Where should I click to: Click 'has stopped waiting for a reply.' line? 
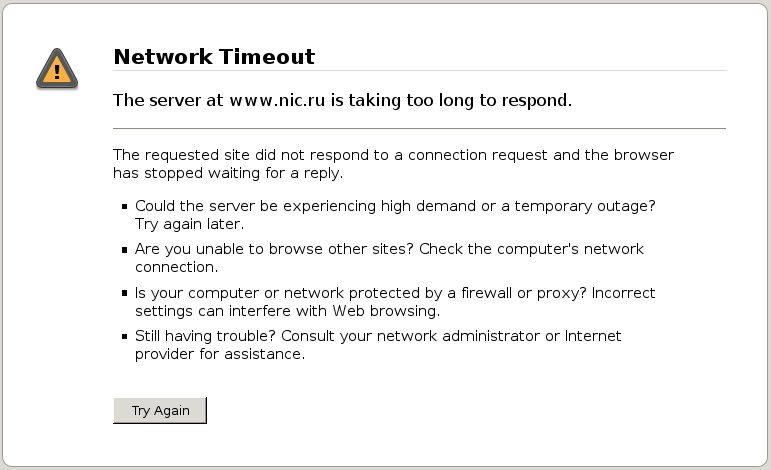(228, 173)
